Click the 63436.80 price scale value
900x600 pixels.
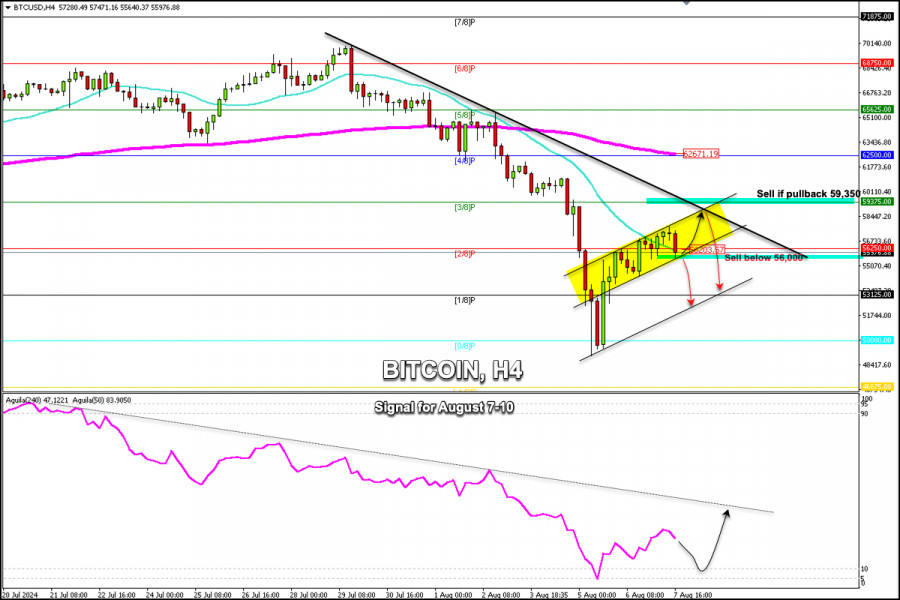pyautogui.click(x=876, y=142)
